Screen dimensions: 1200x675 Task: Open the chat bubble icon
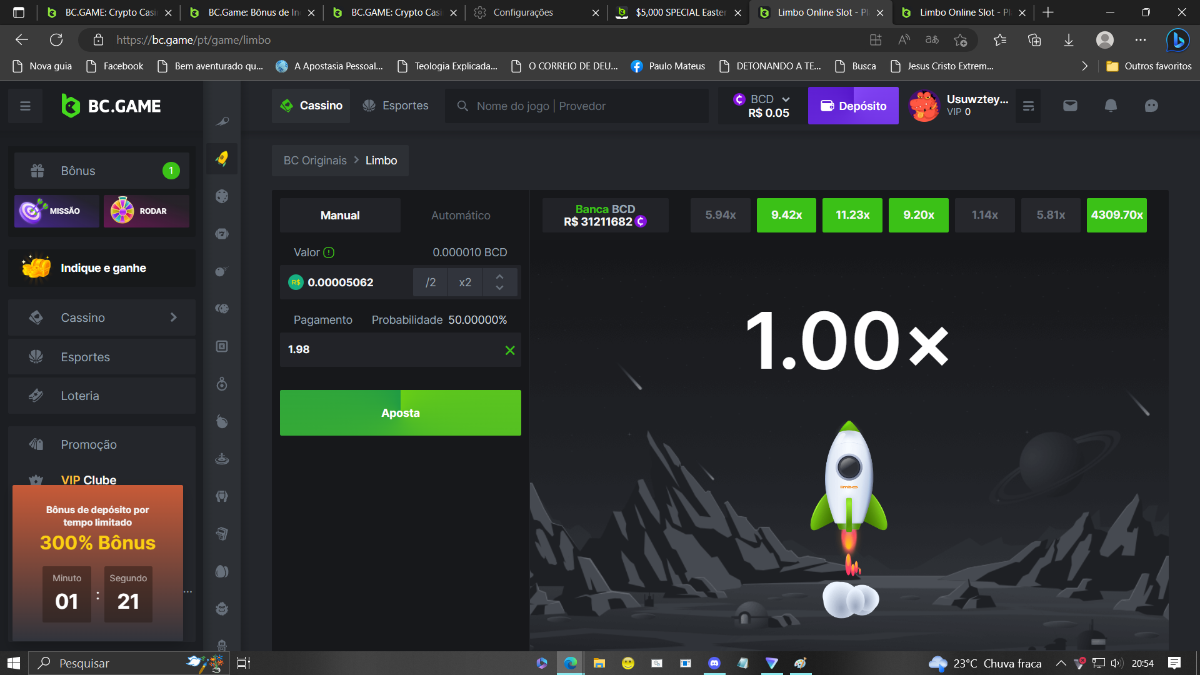coord(1151,106)
